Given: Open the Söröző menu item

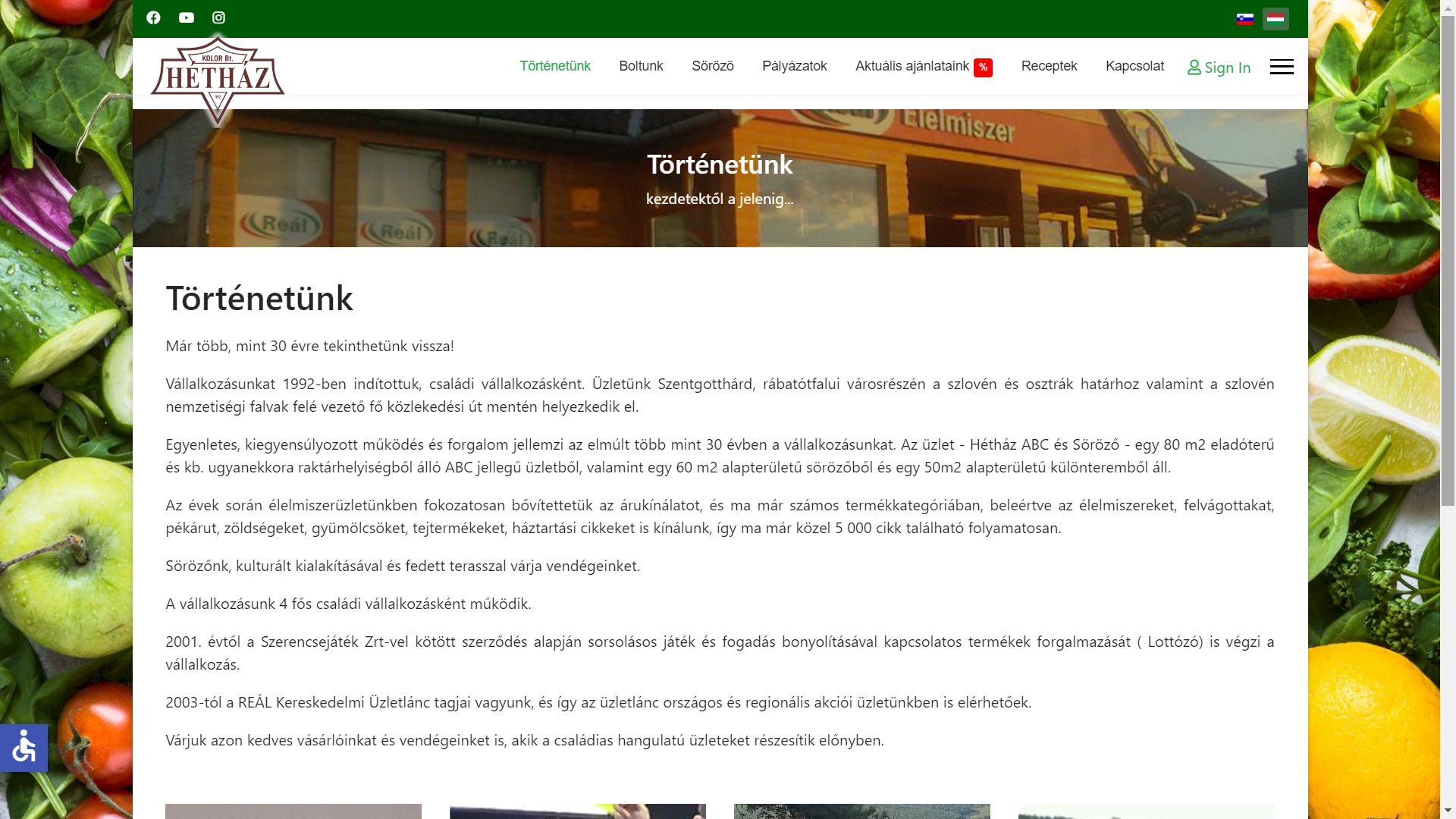Looking at the screenshot, I should click(x=712, y=66).
